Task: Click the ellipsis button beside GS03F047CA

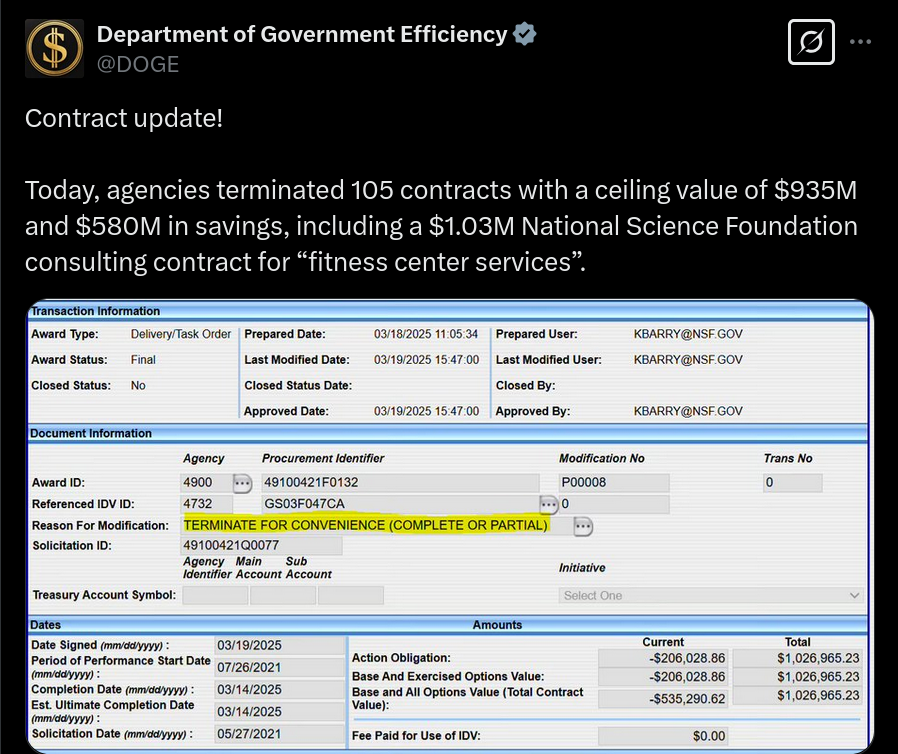Action: pyautogui.click(x=549, y=504)
